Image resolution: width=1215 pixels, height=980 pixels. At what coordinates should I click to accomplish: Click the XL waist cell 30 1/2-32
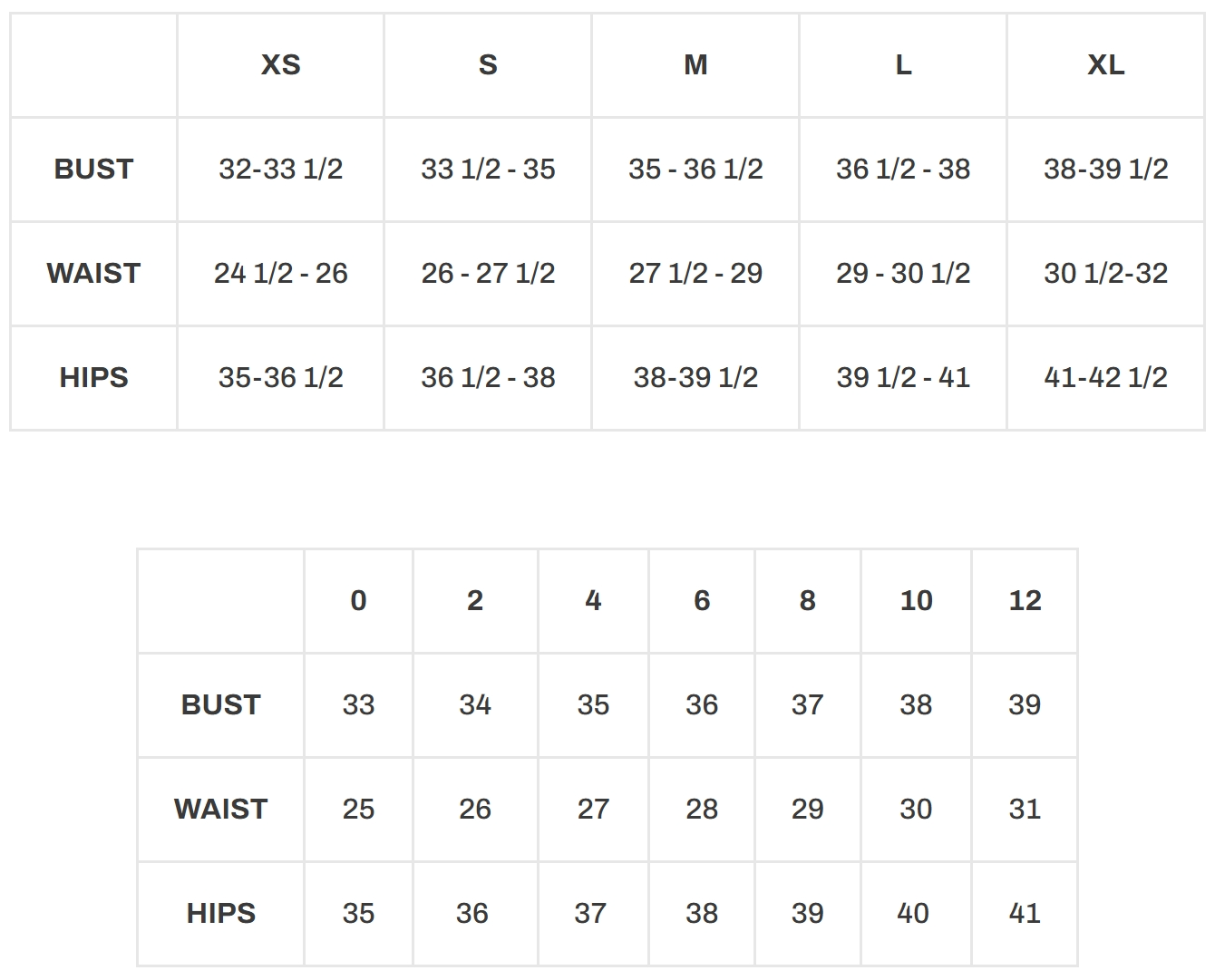[x=1105, y=274]
